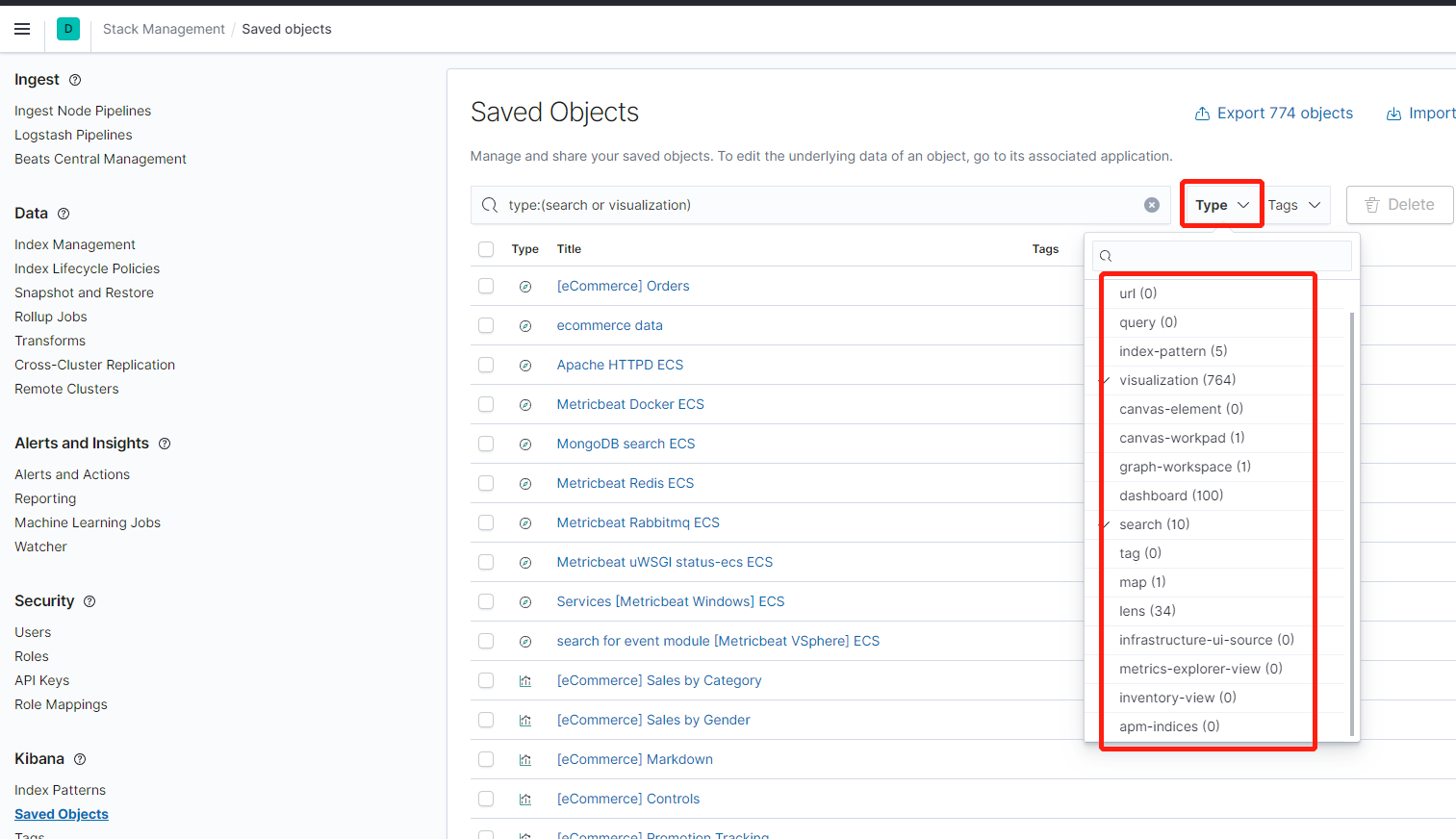Screen dimensions: 1456x839
Task: Click the visualization icon beside [eCommerce] Markdown
Action: 525,760
